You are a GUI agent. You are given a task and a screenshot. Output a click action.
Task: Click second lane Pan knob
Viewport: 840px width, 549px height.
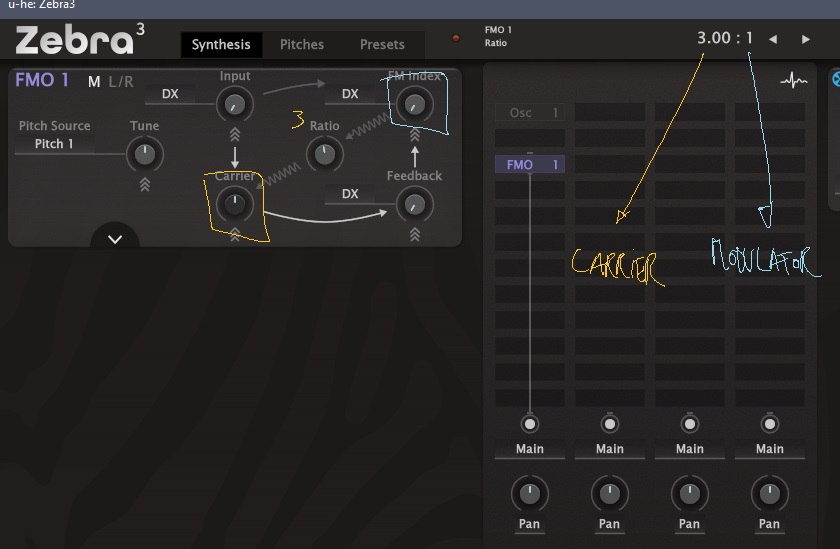[x=610, y=494]
